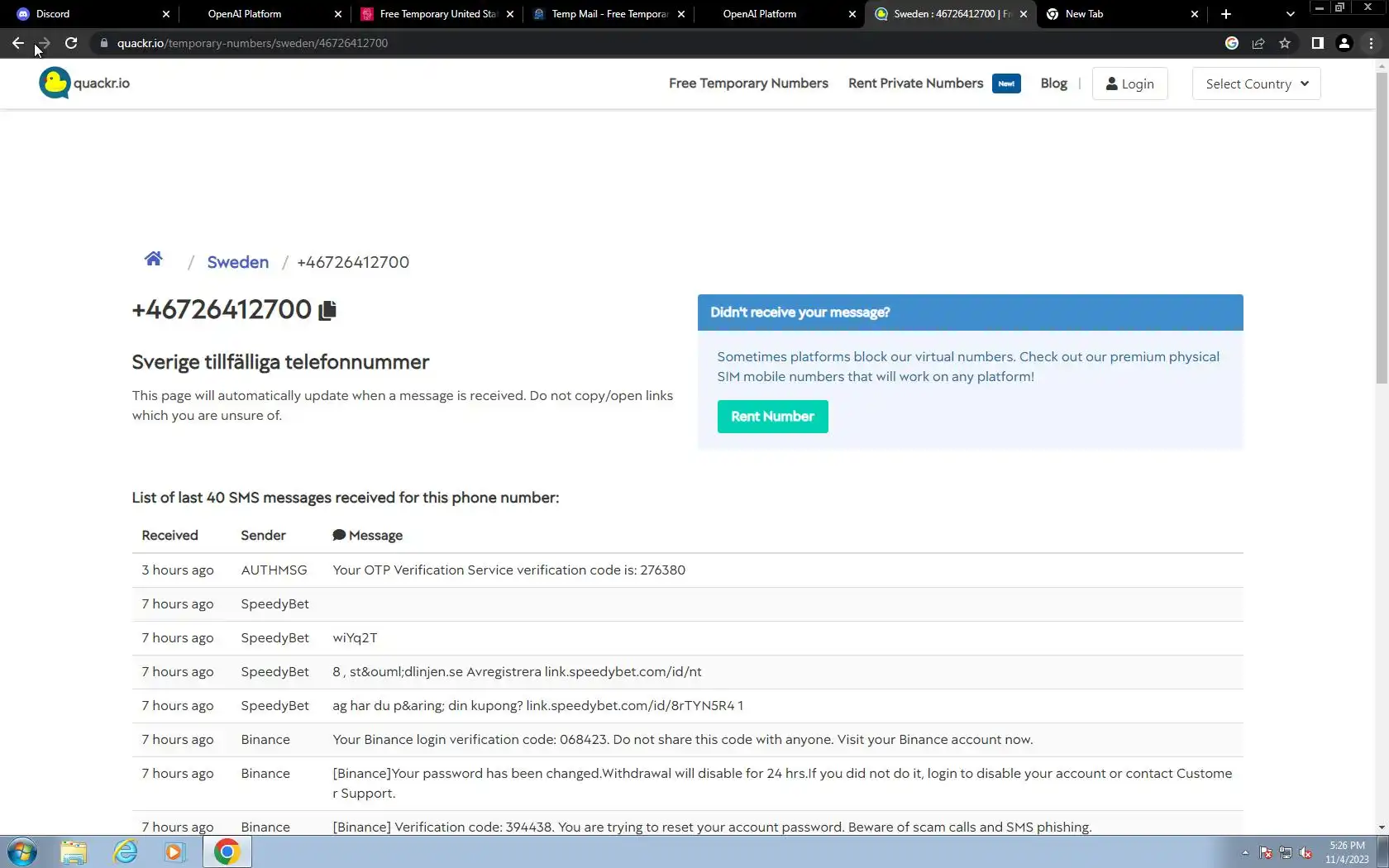This screenshot has height=868, width=1389.
Task: Switch to the Discord tab
Action: point(91,14)
